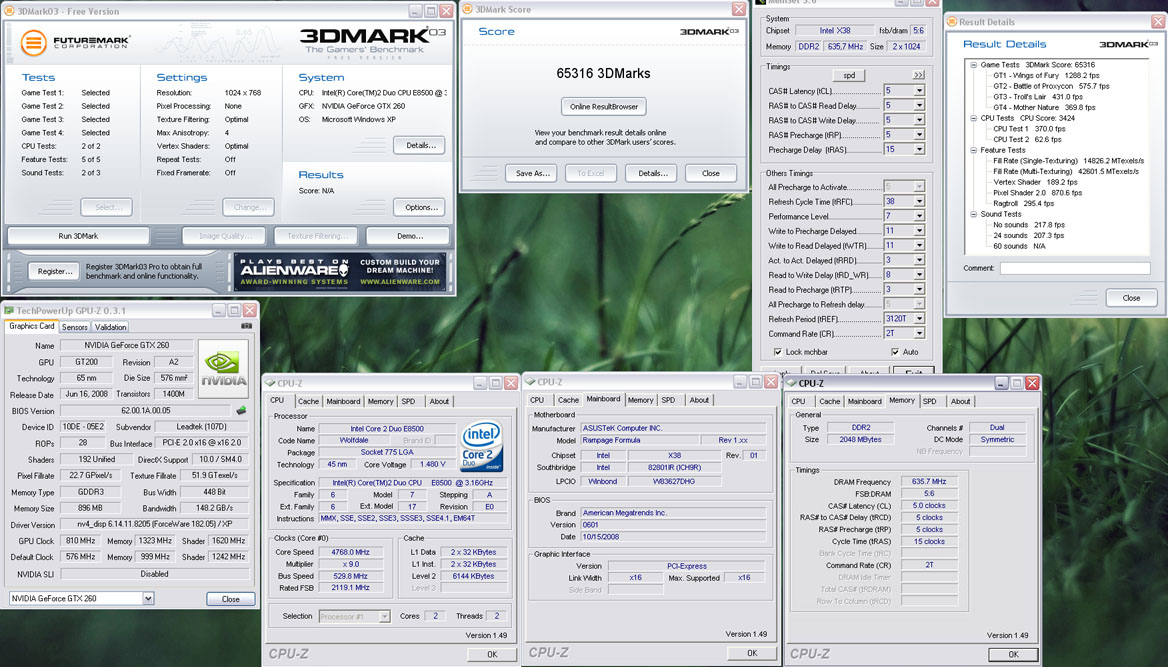Viewport: 1168px width, 667px height.
Task: Click the Options button in 3DMark03
Action: pos(421,207)
